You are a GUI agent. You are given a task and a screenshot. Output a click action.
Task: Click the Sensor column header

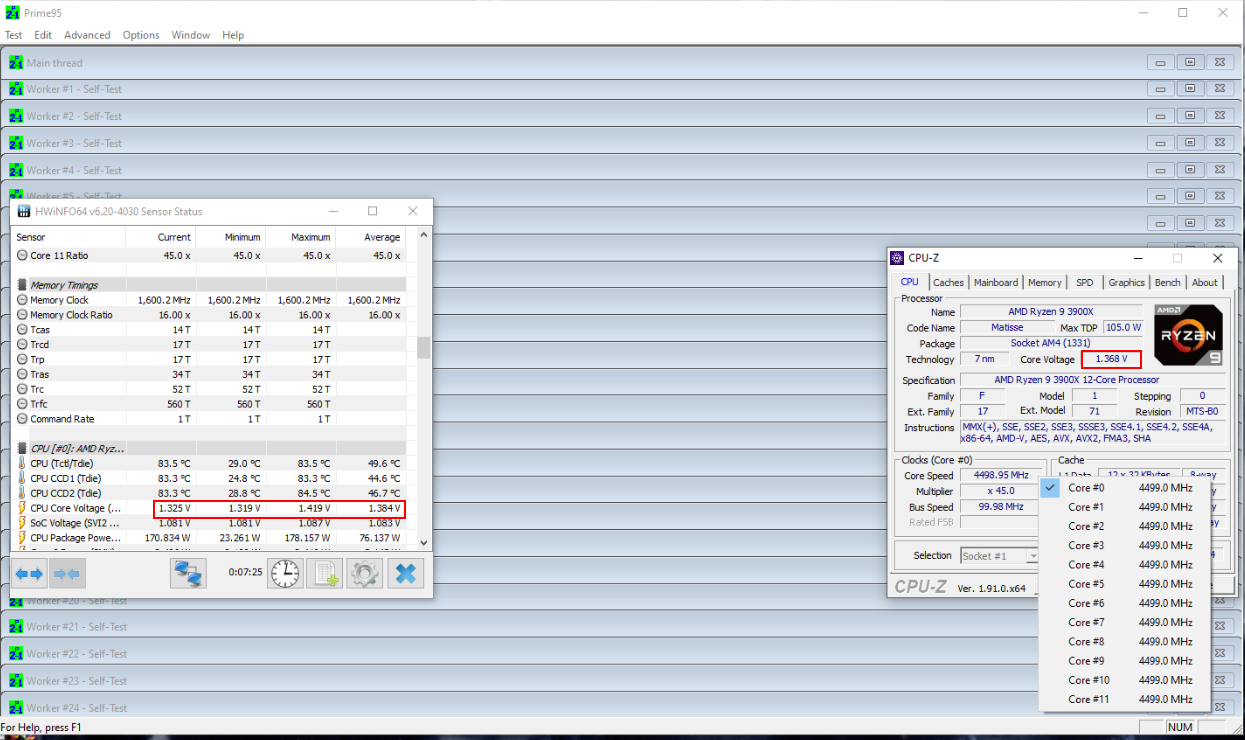click(x=70, y=237)
